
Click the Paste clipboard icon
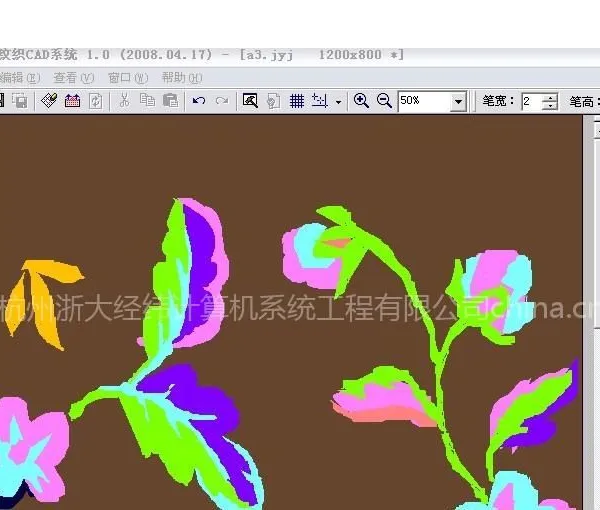171,101
